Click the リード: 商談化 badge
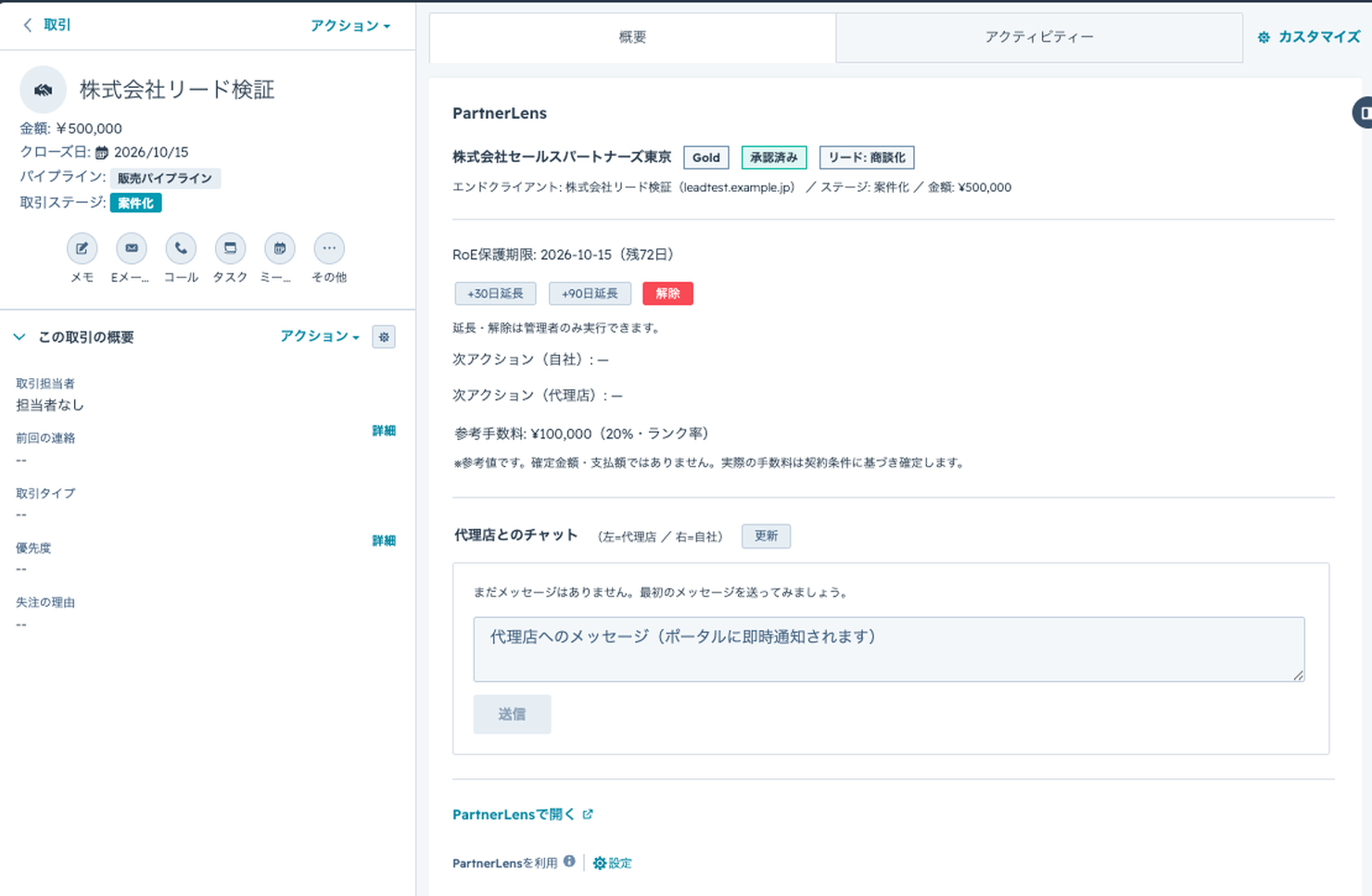The height and width of the screenshot is (896, 1372). coord(867,158)
